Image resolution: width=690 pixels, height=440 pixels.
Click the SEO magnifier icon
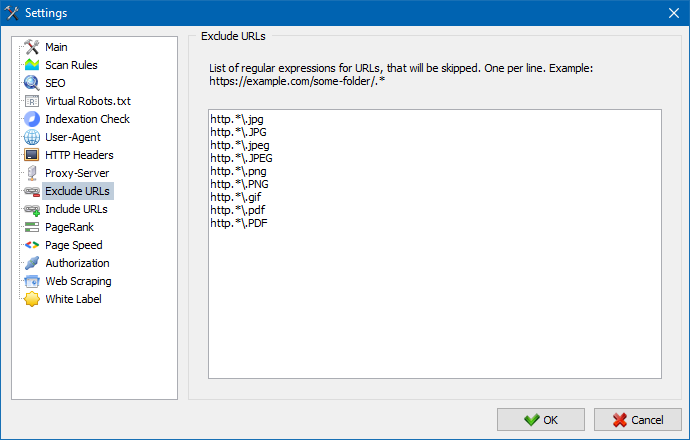pos(32,83)
